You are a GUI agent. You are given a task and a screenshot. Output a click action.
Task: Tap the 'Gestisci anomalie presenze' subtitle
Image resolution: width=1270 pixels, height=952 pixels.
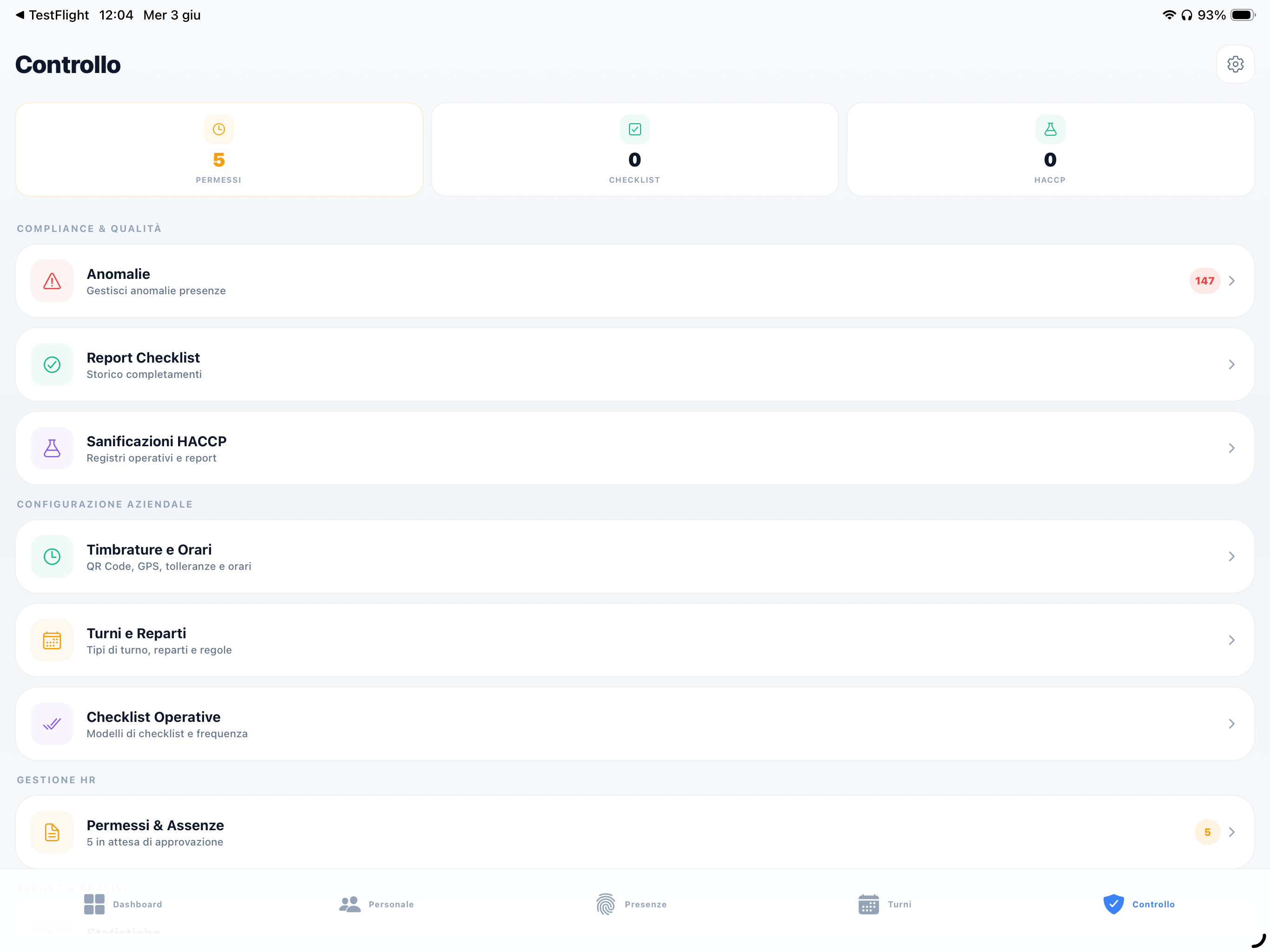[156, 291]
